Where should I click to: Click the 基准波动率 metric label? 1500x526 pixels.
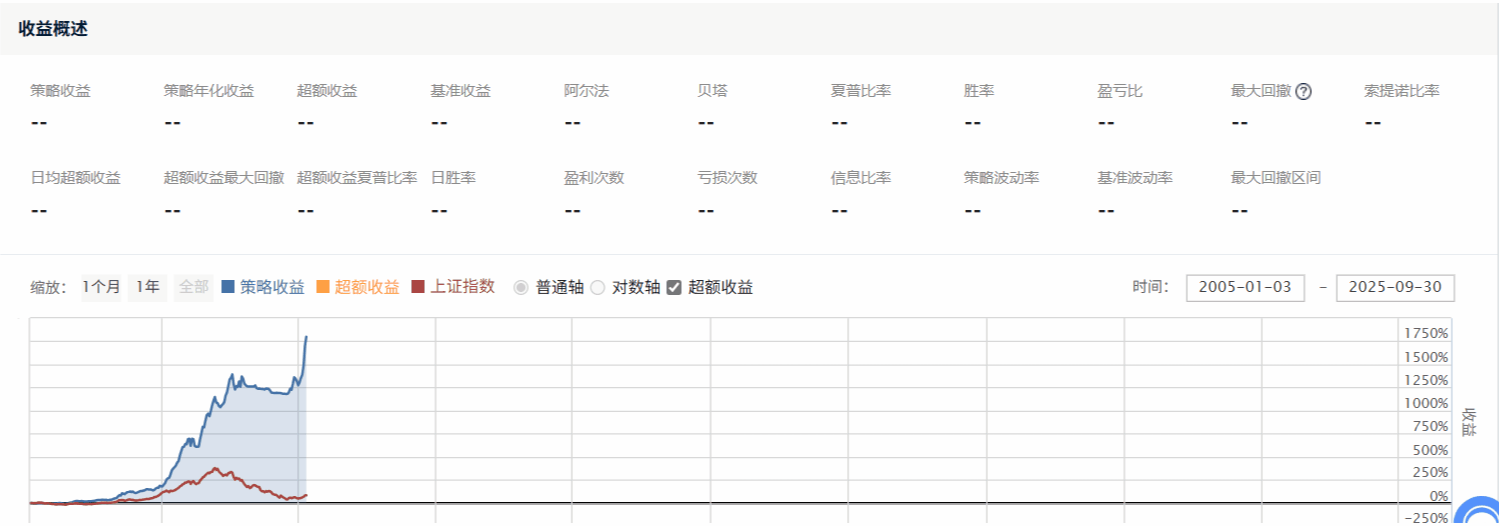click(1135, 178)
